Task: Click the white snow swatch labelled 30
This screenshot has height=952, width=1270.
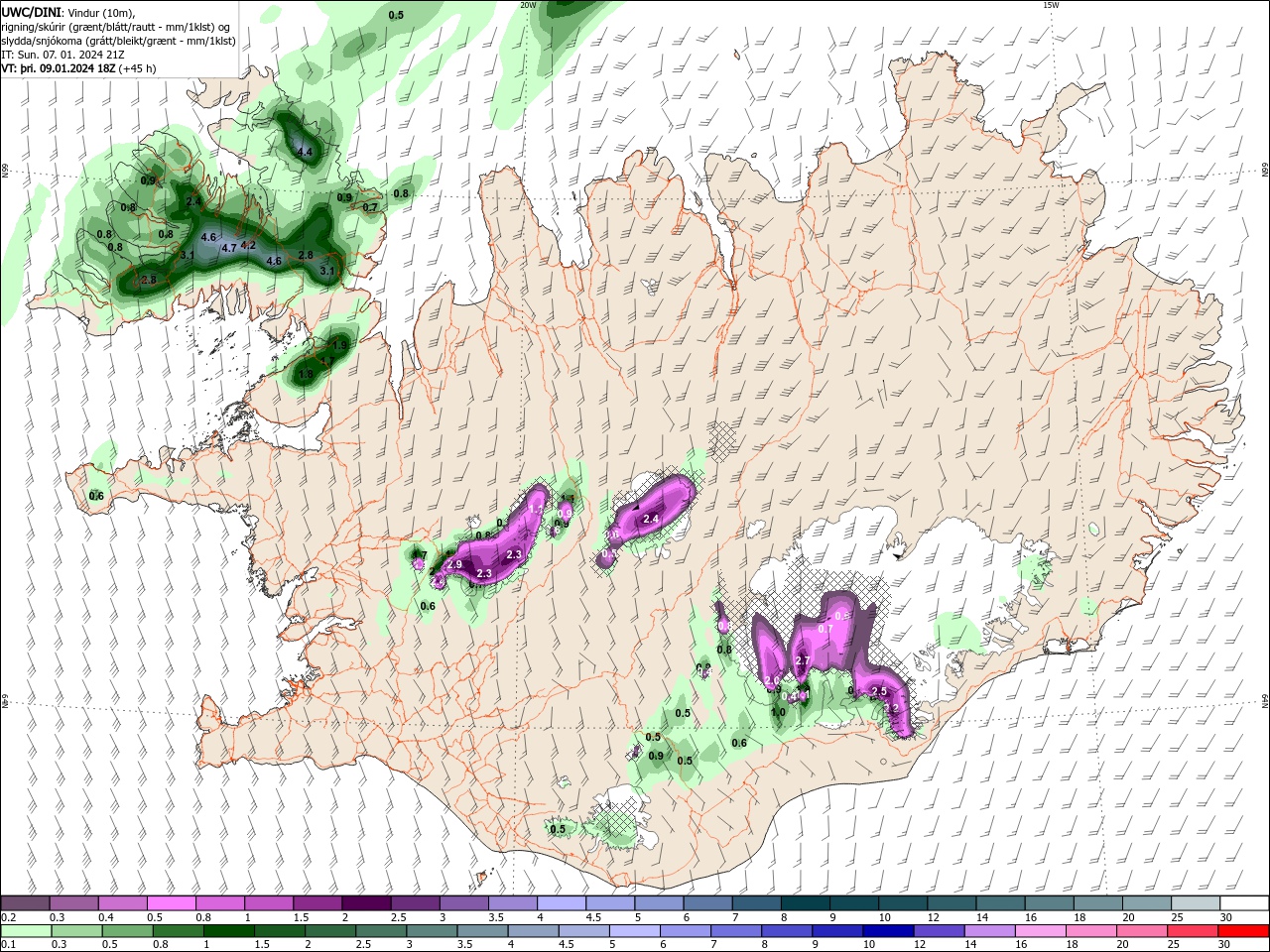Action: coord(1245,903)
